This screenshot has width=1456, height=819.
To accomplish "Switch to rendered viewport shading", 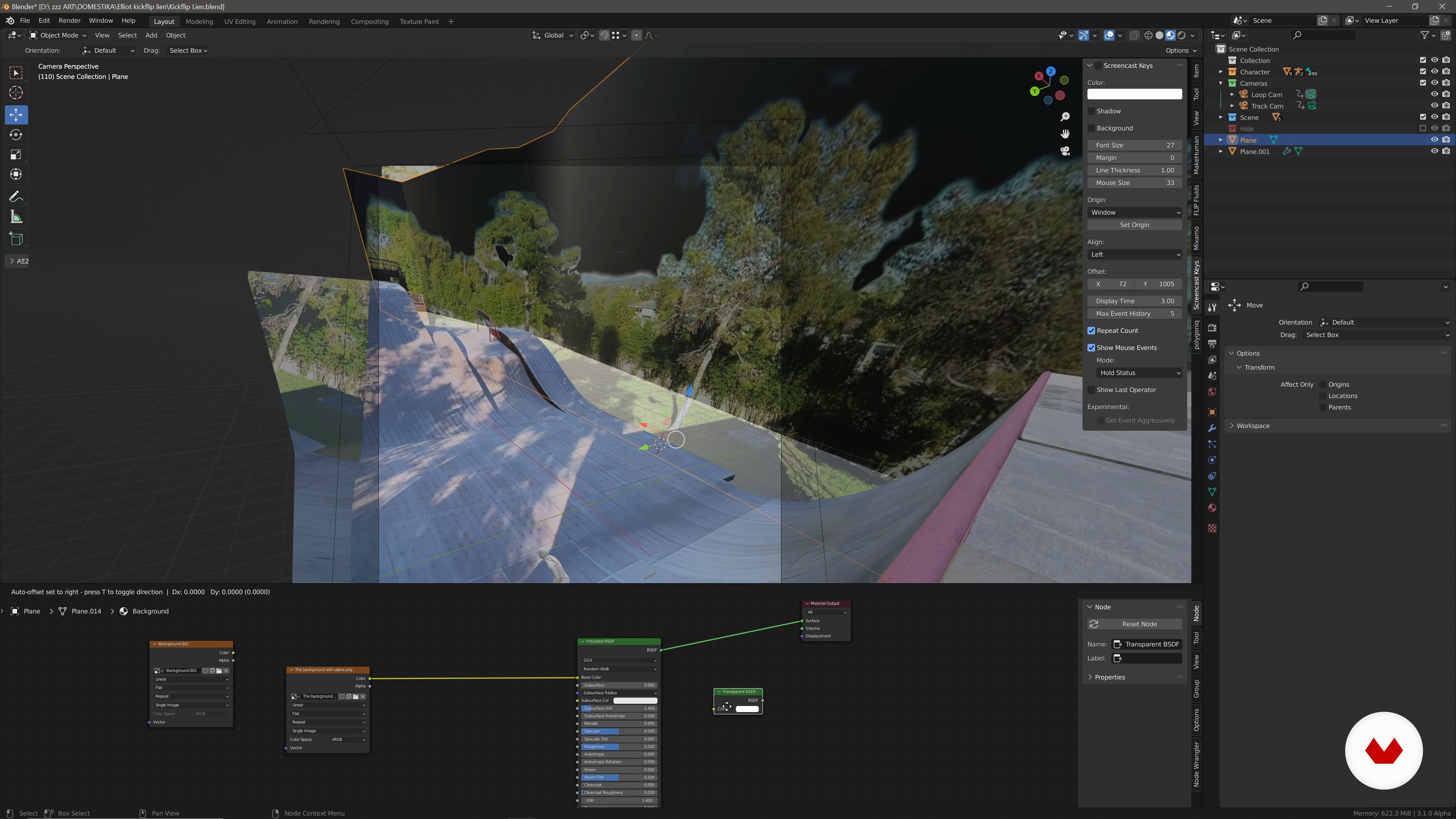I will pos(1181,35).
